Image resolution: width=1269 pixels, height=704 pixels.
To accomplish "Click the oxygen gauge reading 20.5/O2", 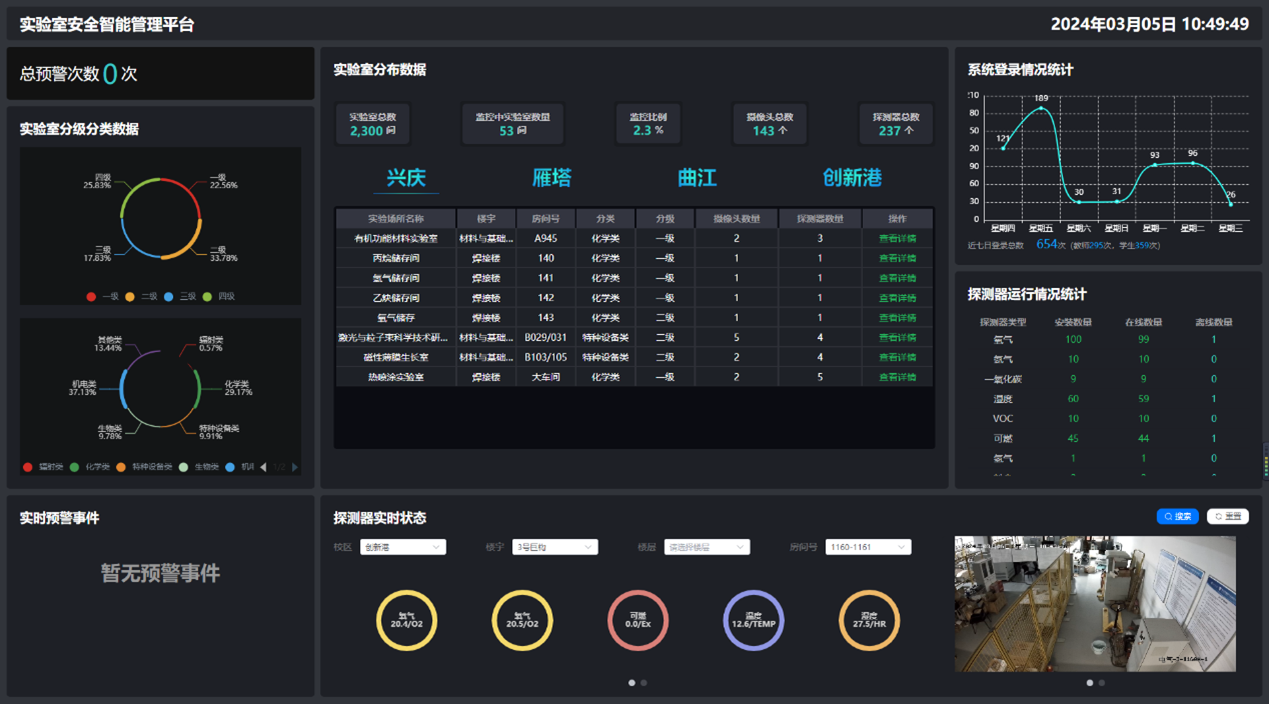I will [522, 620].
